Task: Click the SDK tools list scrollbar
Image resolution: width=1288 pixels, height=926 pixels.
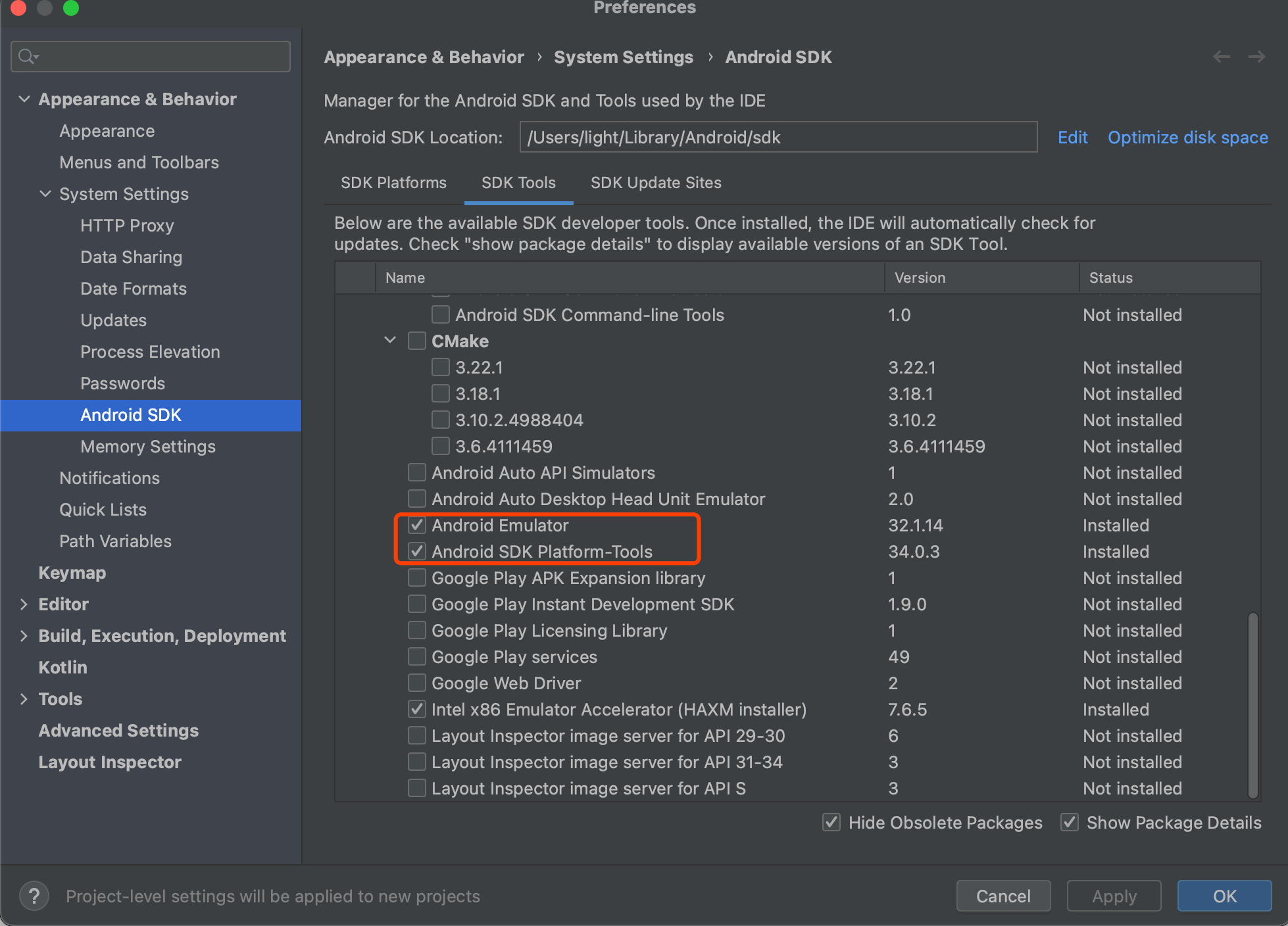Action: click(x=1252, y=704)
